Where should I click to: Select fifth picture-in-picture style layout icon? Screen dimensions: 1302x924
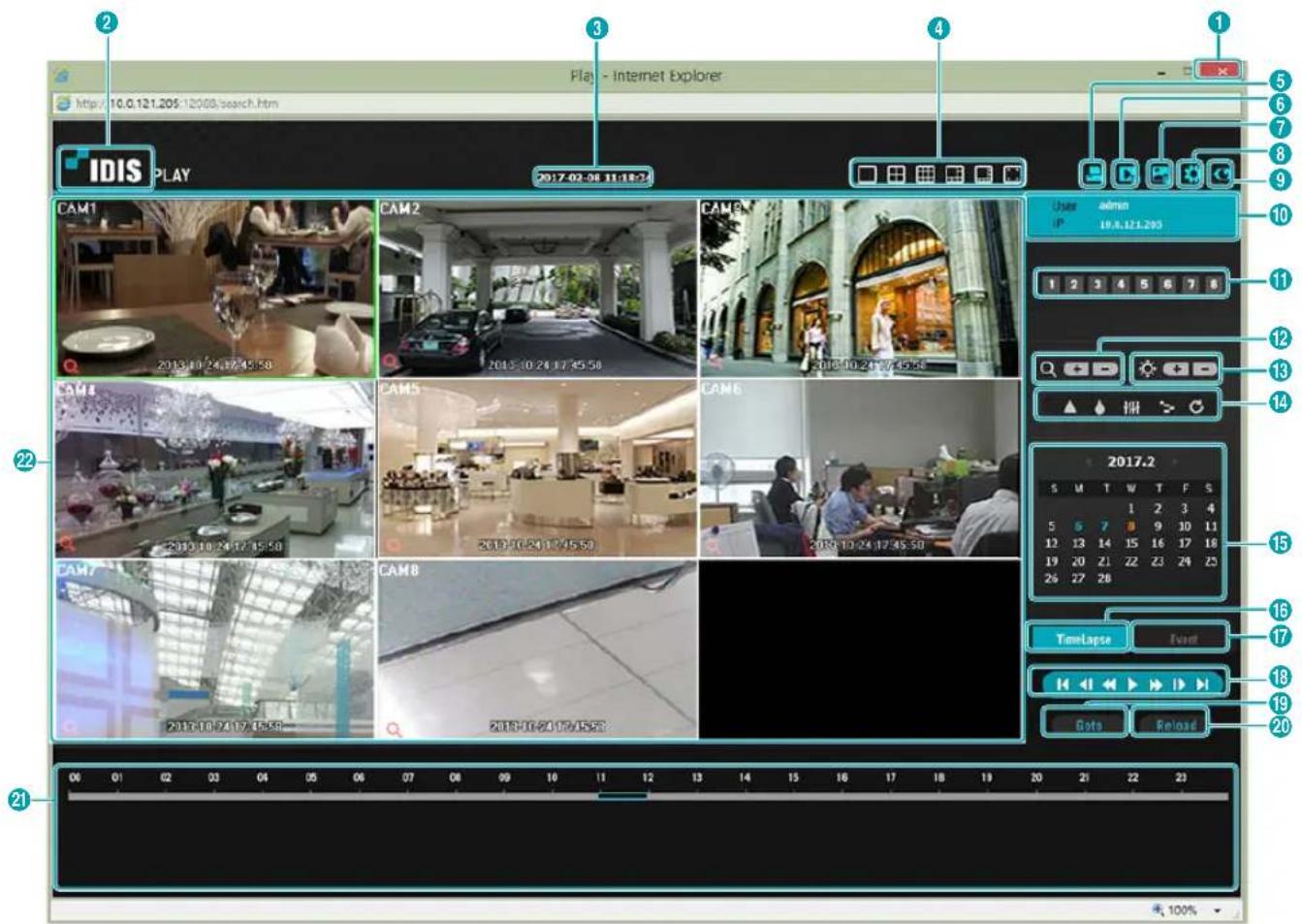click(983, 175)
